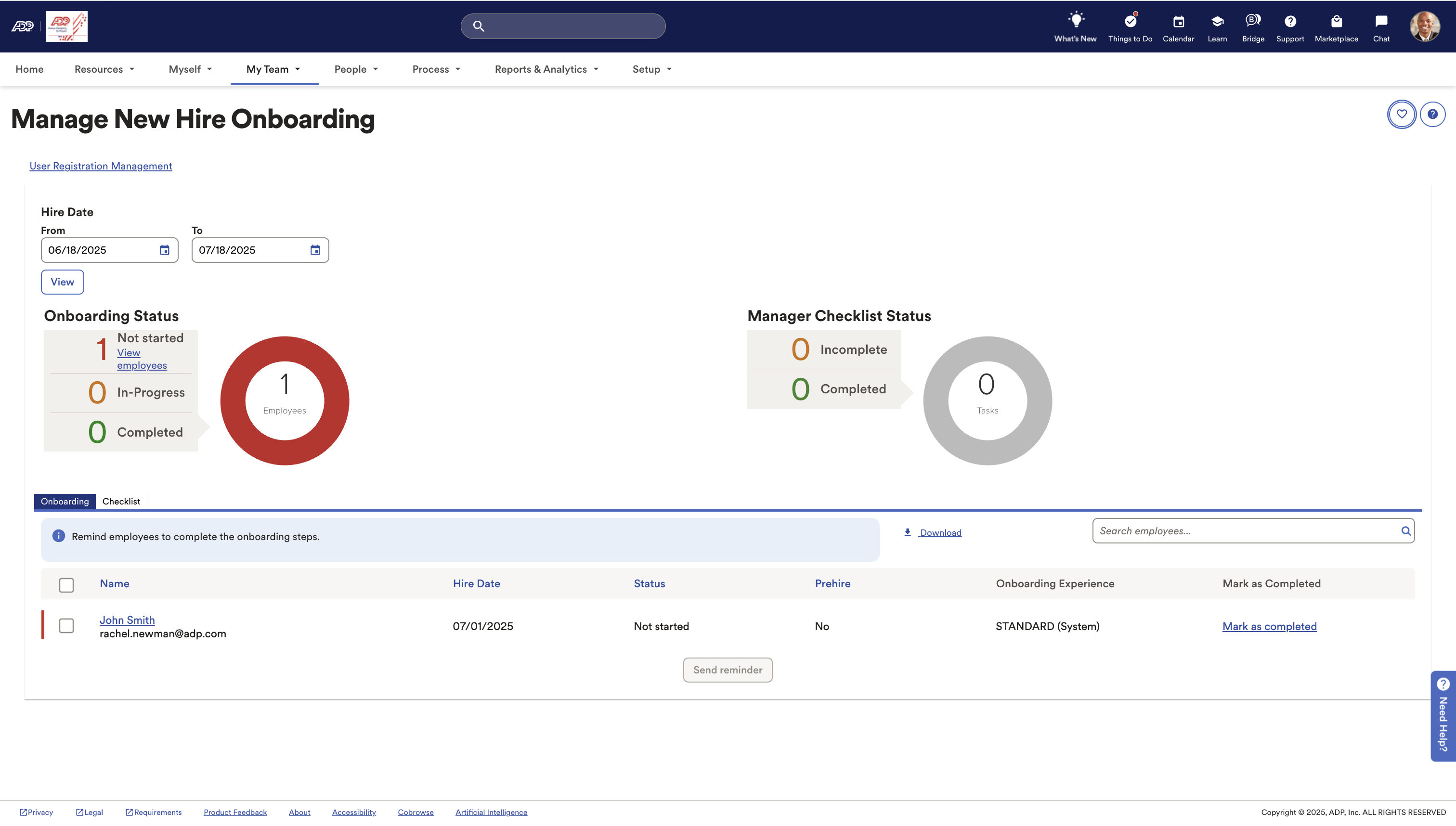
Task: Click the View button under Hire Date
Action: (63, 282)
